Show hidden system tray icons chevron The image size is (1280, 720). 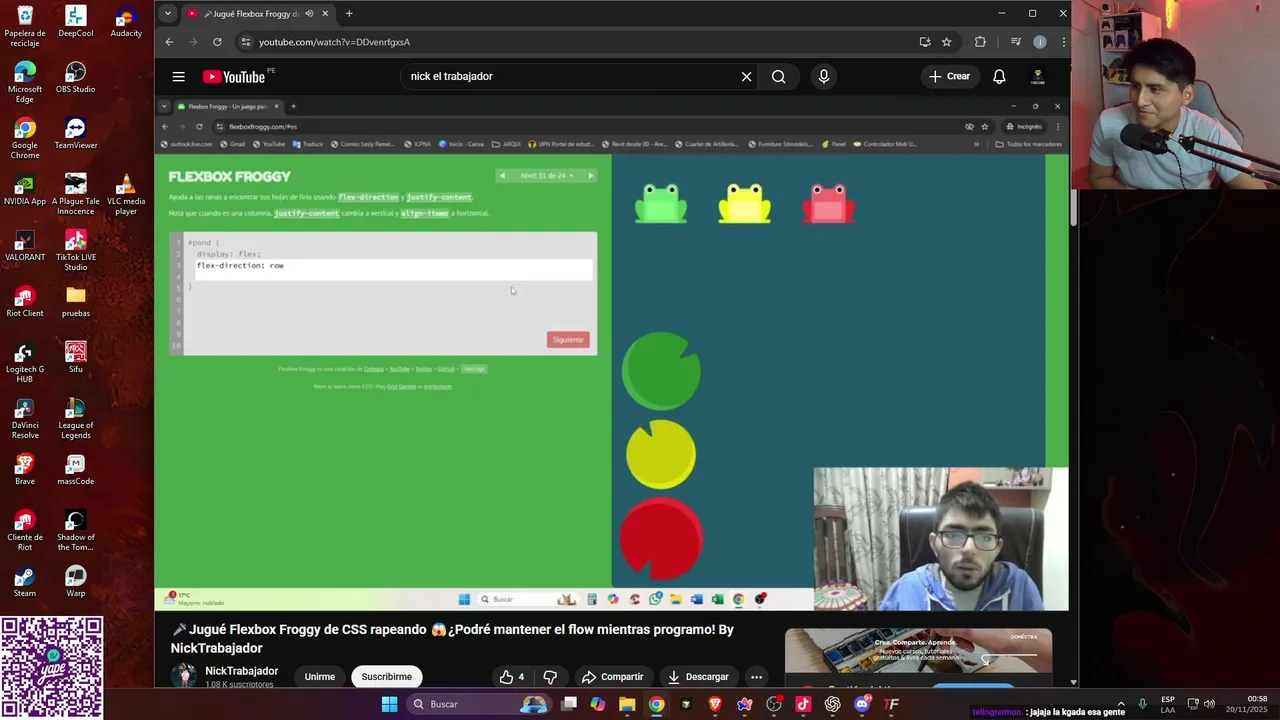point(1120,704)
